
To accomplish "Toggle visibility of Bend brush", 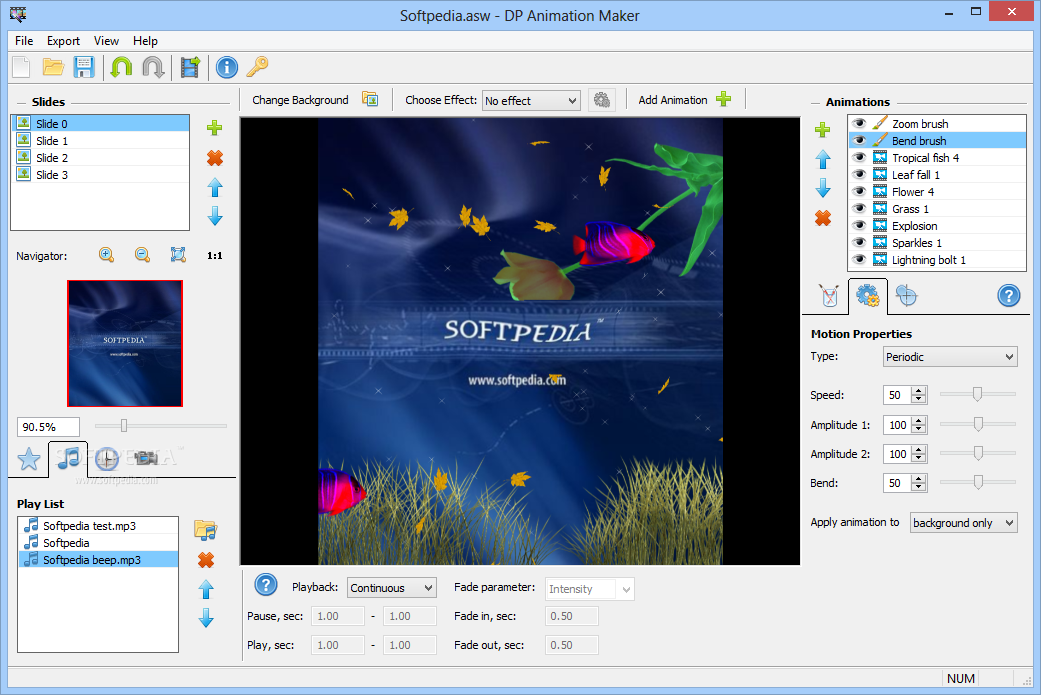I will pos(859,141).
